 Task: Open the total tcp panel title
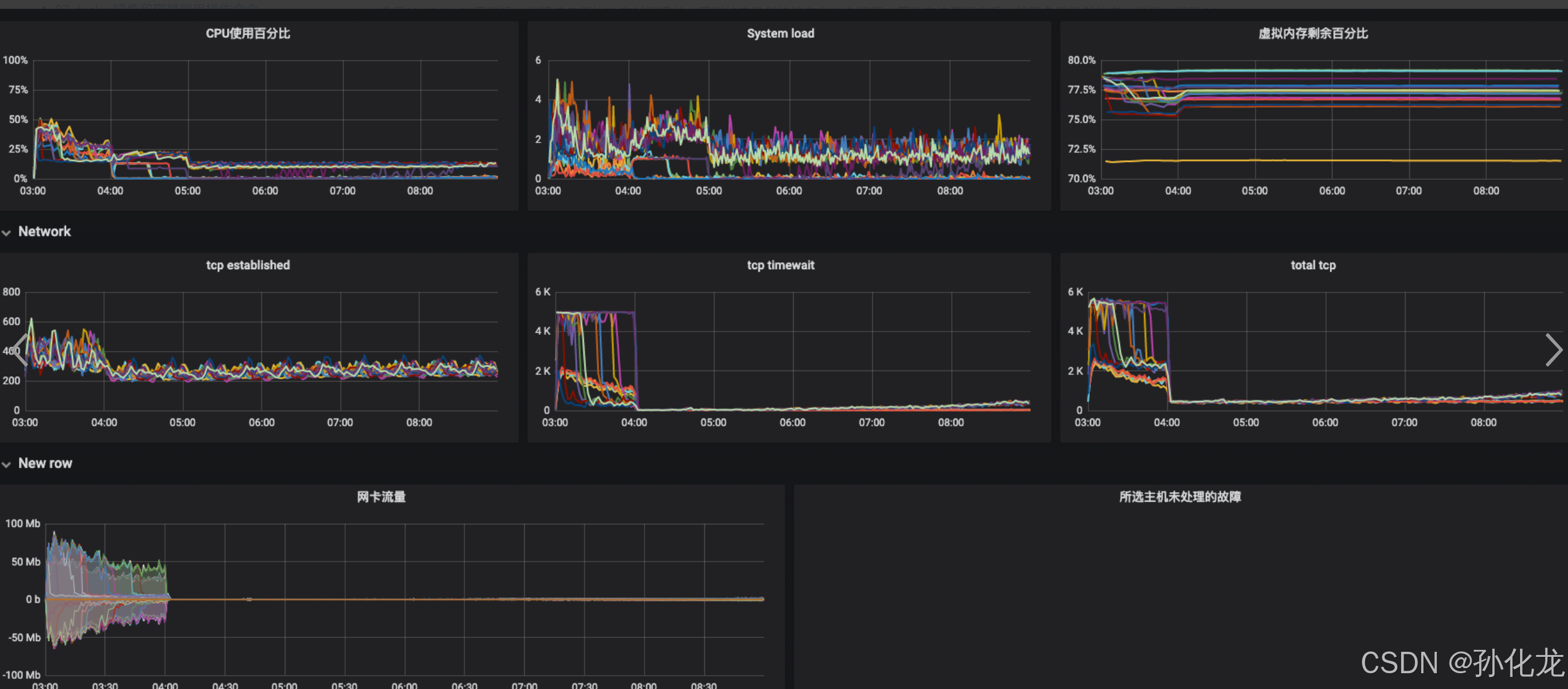(x=1313, y=265)
